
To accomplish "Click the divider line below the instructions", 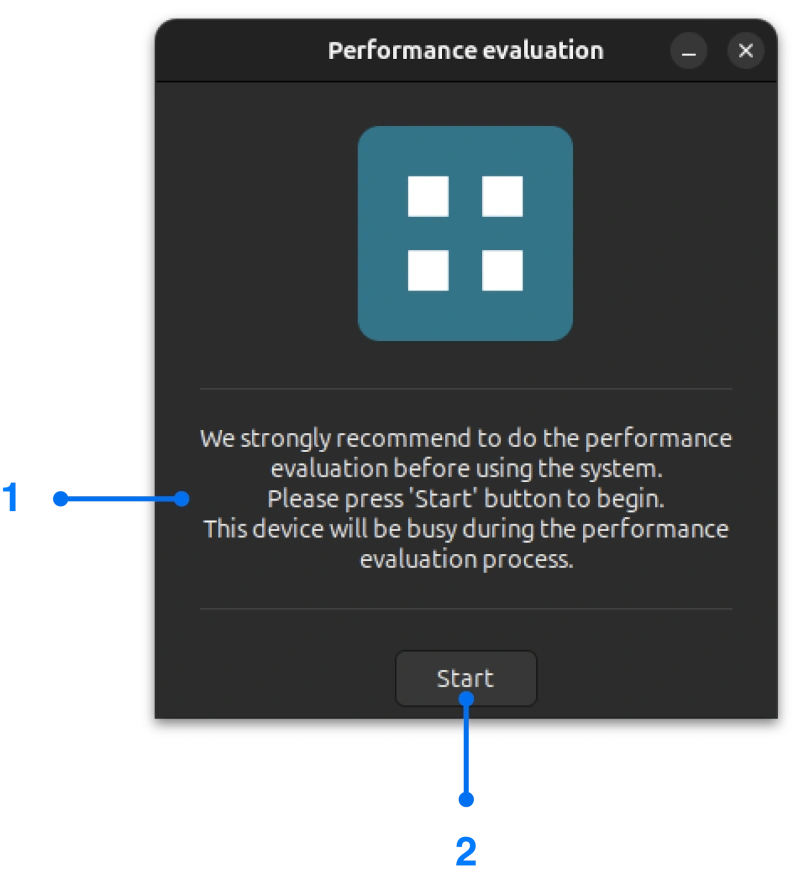I will coord(465,607).
